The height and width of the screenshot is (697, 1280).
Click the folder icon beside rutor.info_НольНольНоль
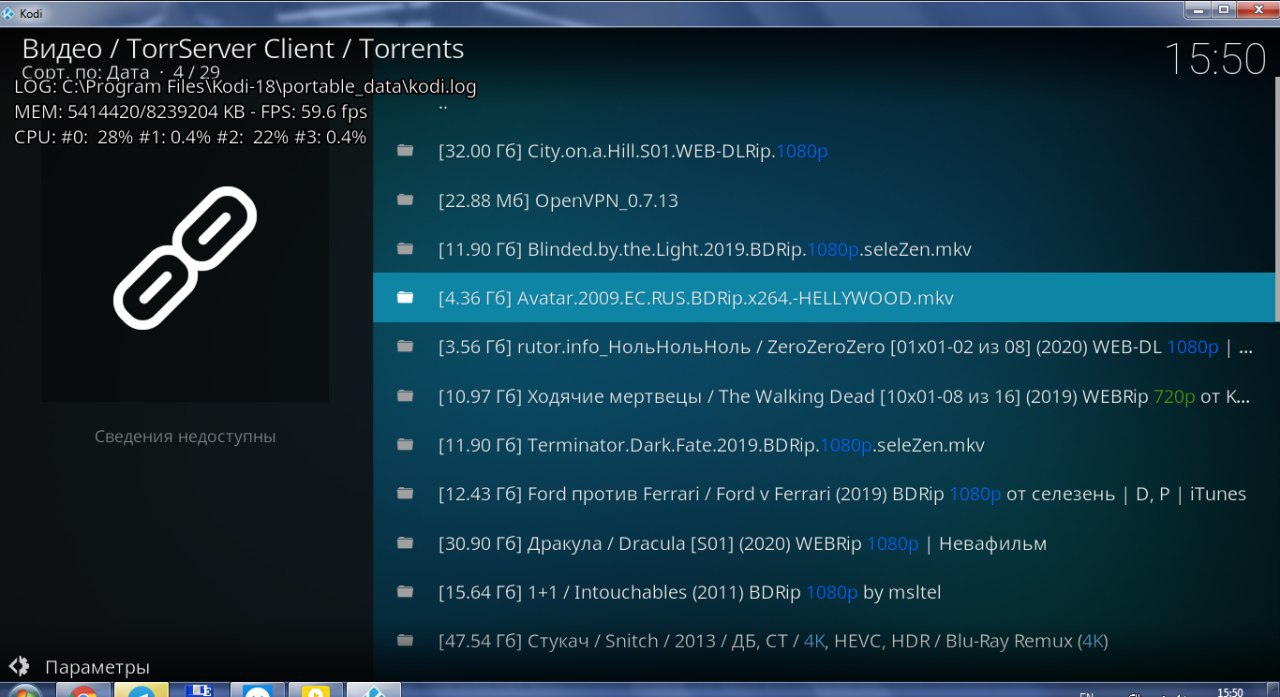(x=405, y=347)
